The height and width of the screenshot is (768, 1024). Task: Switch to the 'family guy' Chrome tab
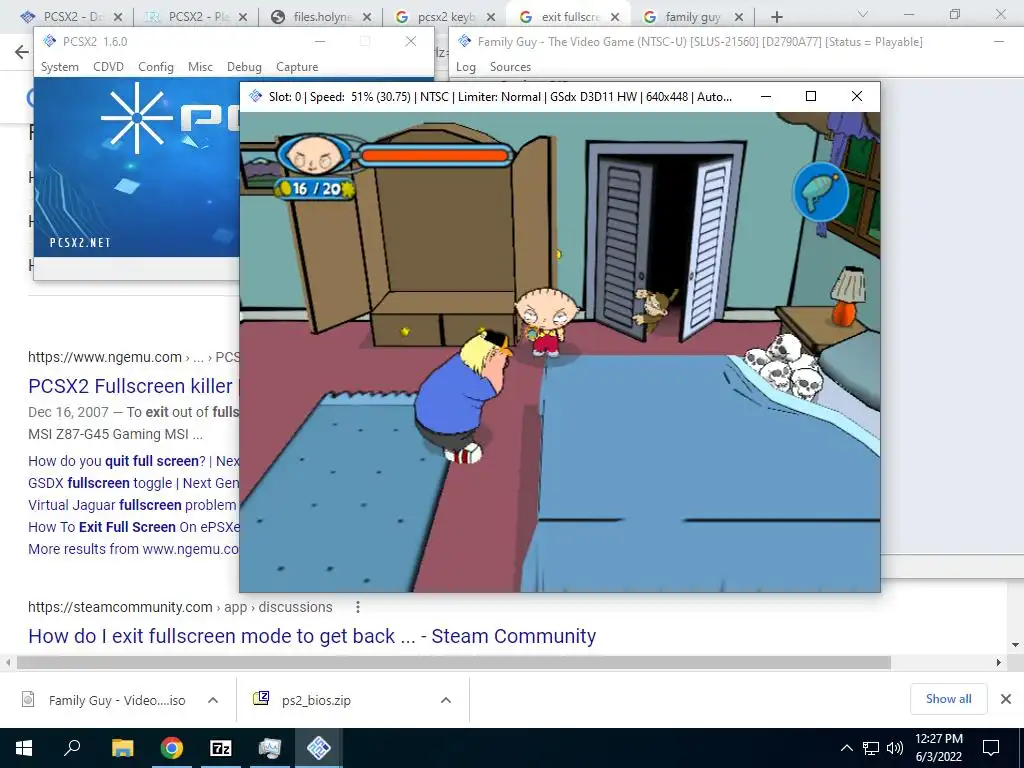pos(692,16)
